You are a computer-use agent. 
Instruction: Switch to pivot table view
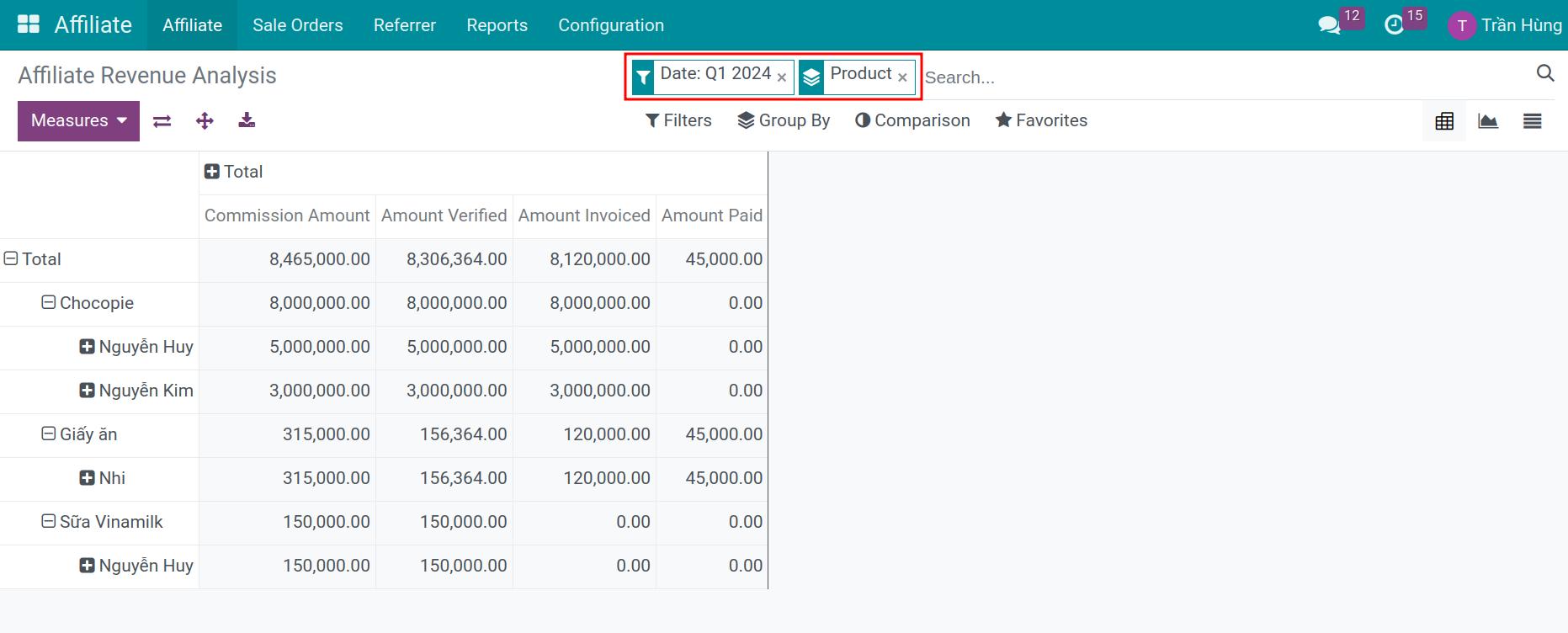[x=1444, y=121]
